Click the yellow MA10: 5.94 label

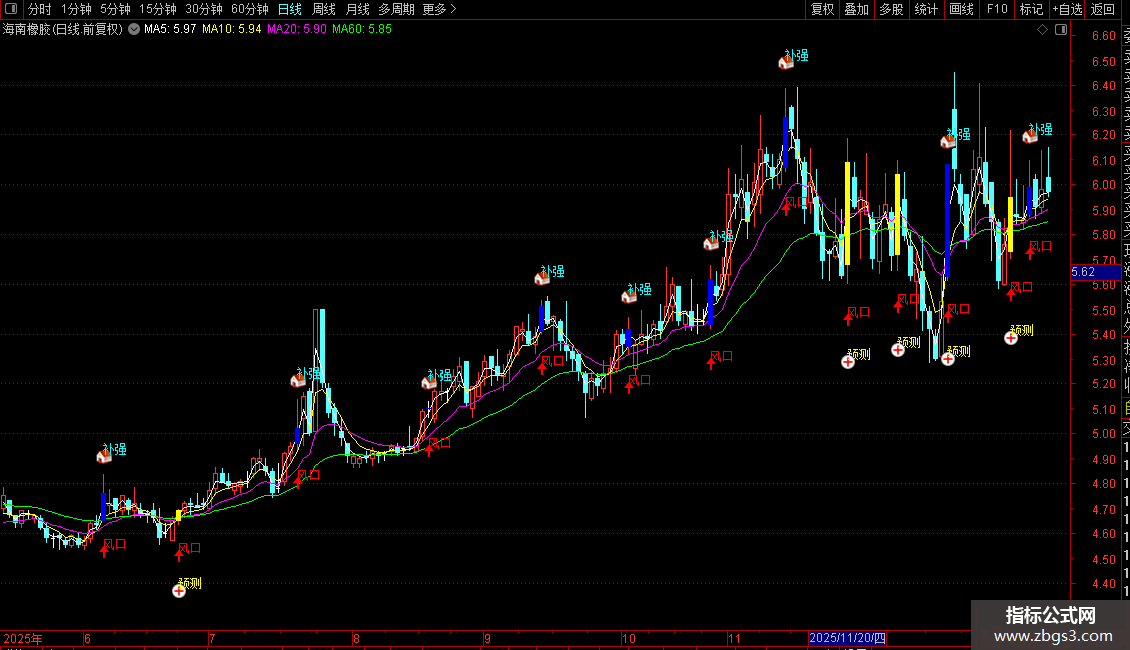231,29
